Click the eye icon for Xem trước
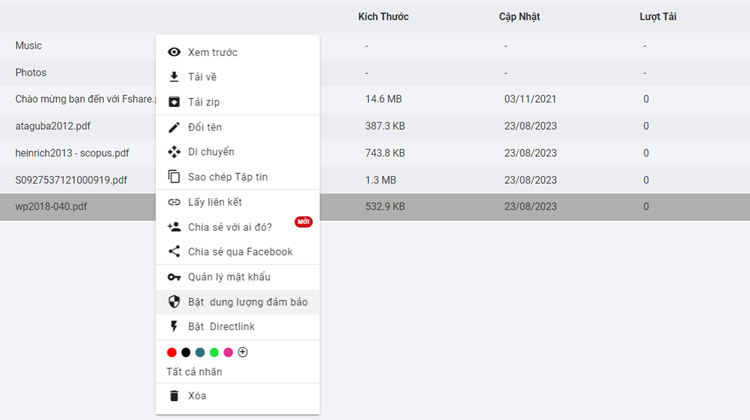 [174, 52]
